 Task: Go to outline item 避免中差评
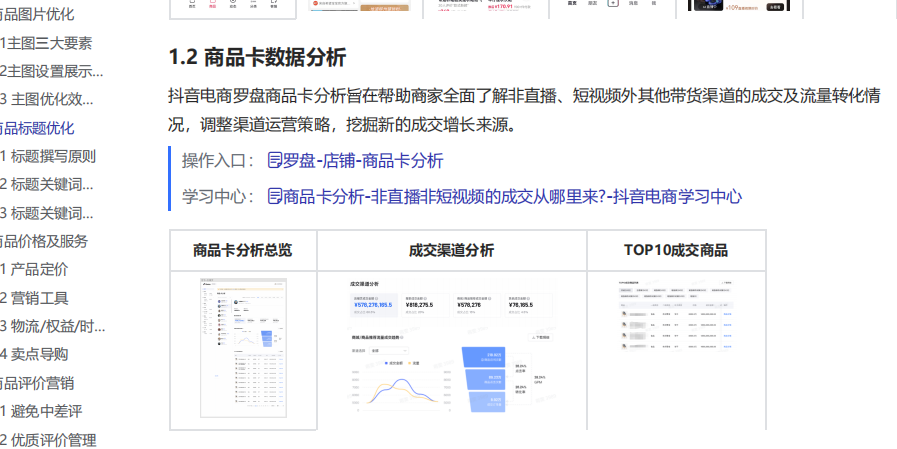pyautogui.click(x=41, y=411)
